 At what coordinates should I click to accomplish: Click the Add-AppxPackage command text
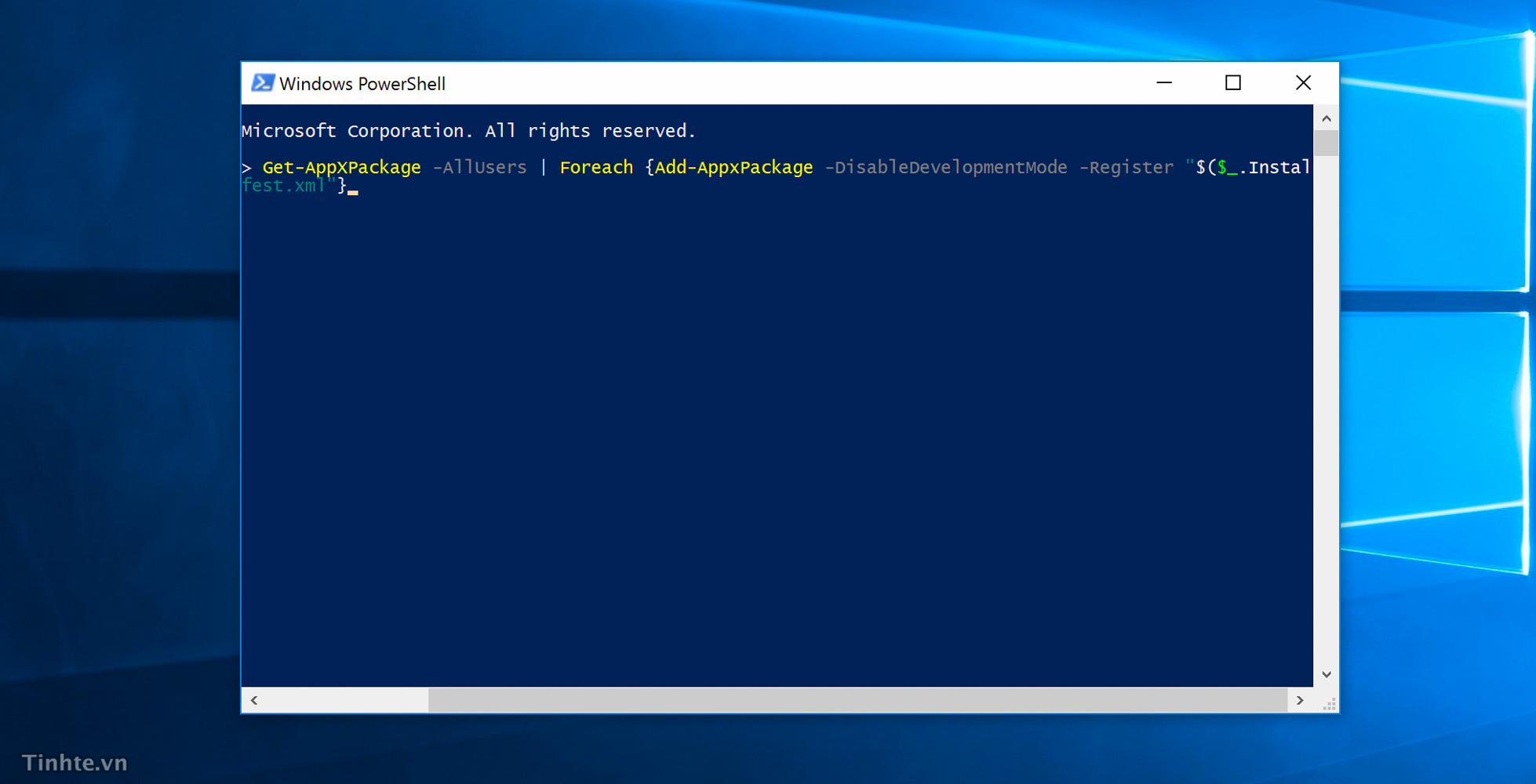[x=734, y=167]
